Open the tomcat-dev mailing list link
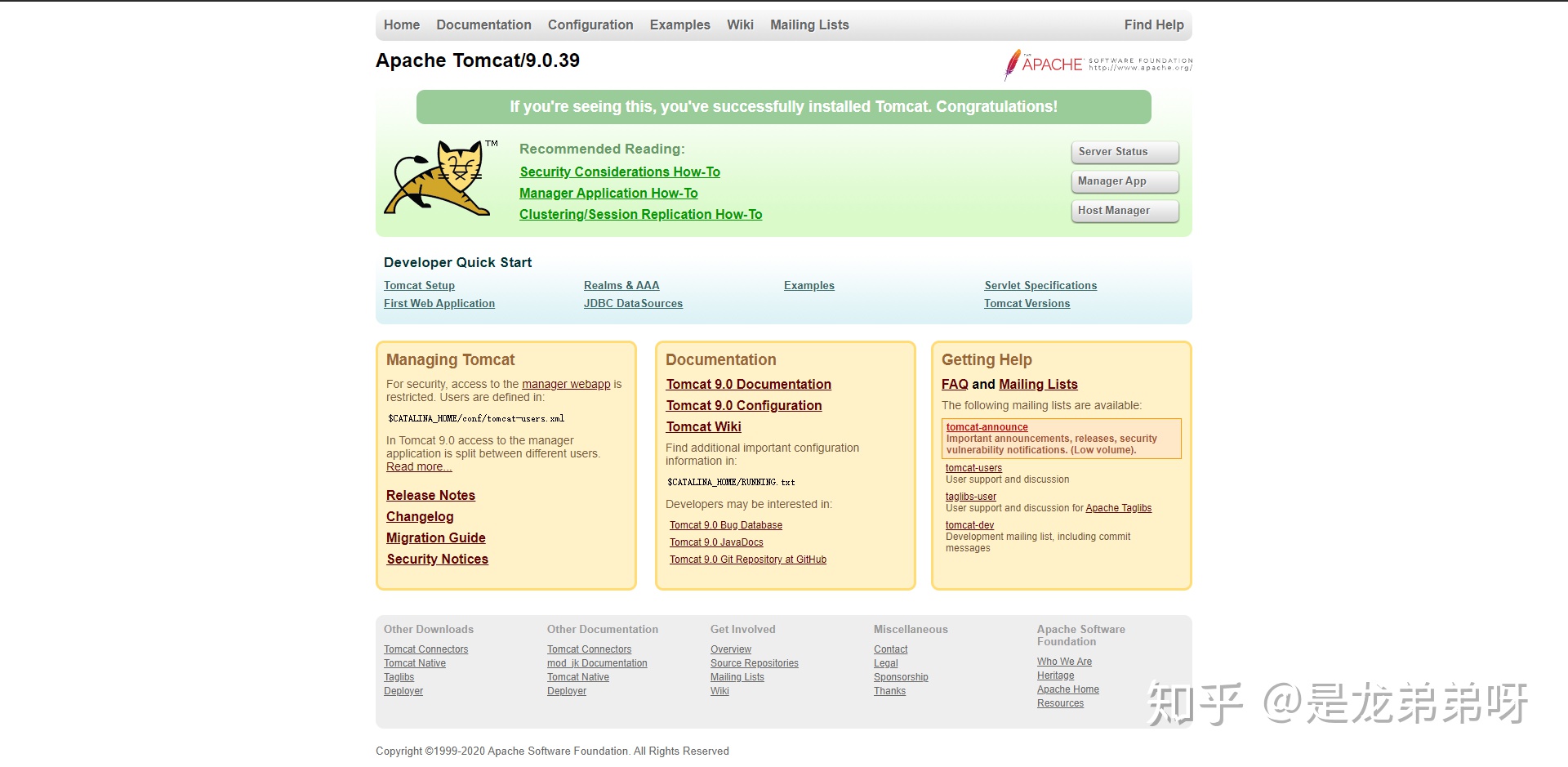Screen dimensions: 1568x767 [x=969, y=526]
